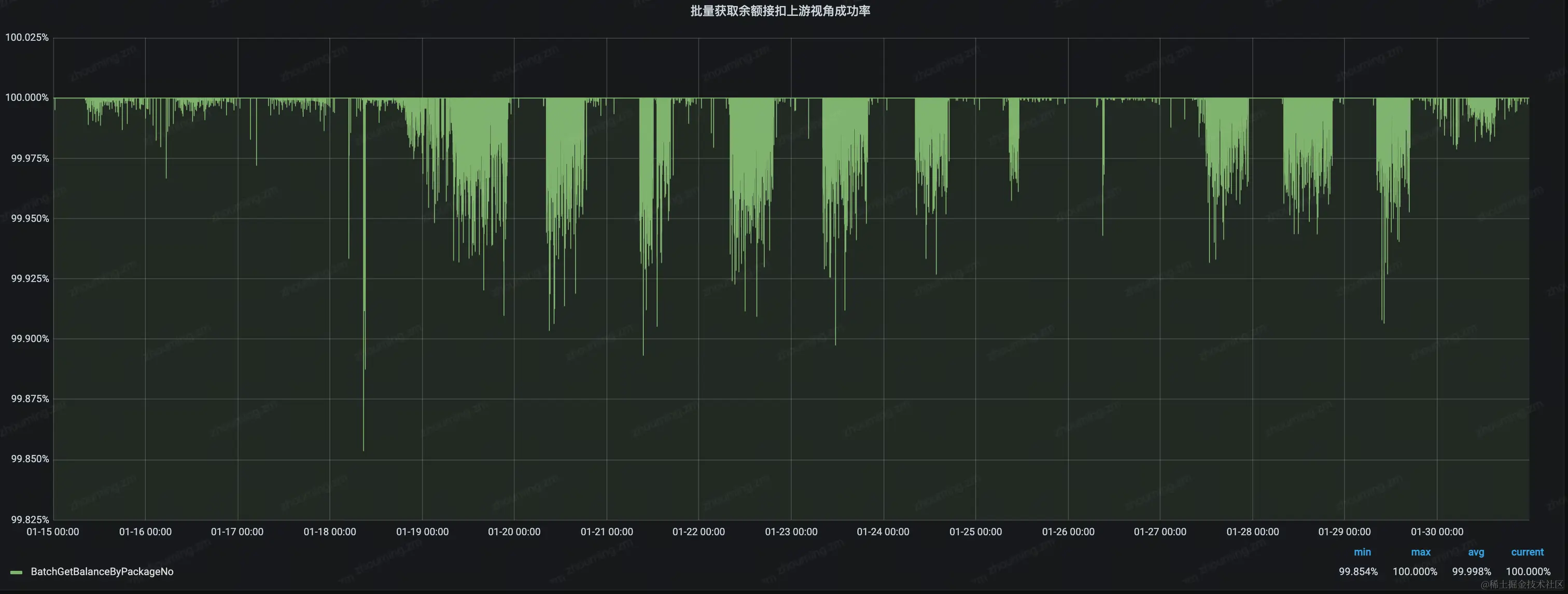
Task: Click the 01-22 00:00 time axis label
Action: point(698,532)
